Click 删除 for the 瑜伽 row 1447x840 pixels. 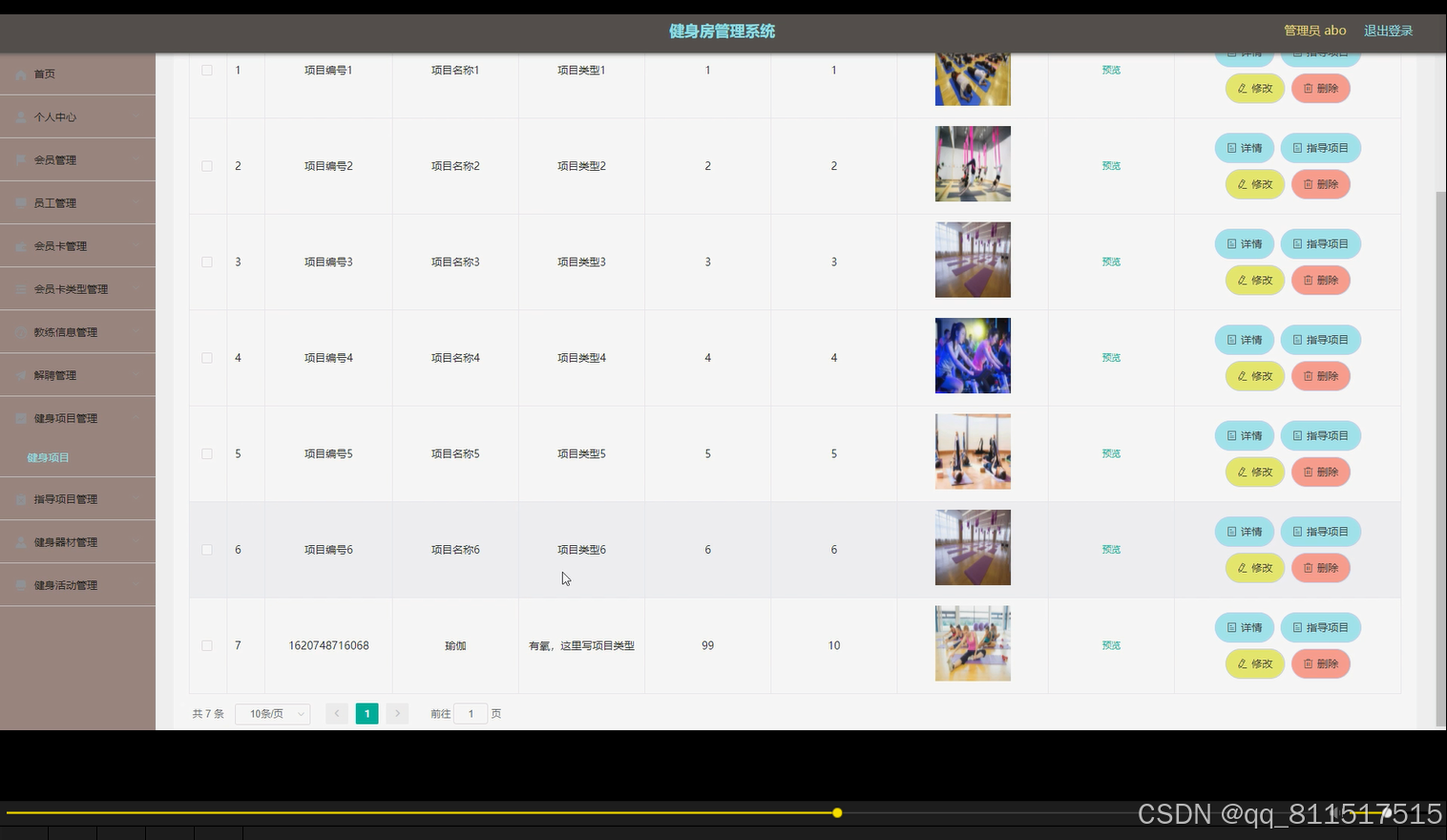pos(1321,664)
